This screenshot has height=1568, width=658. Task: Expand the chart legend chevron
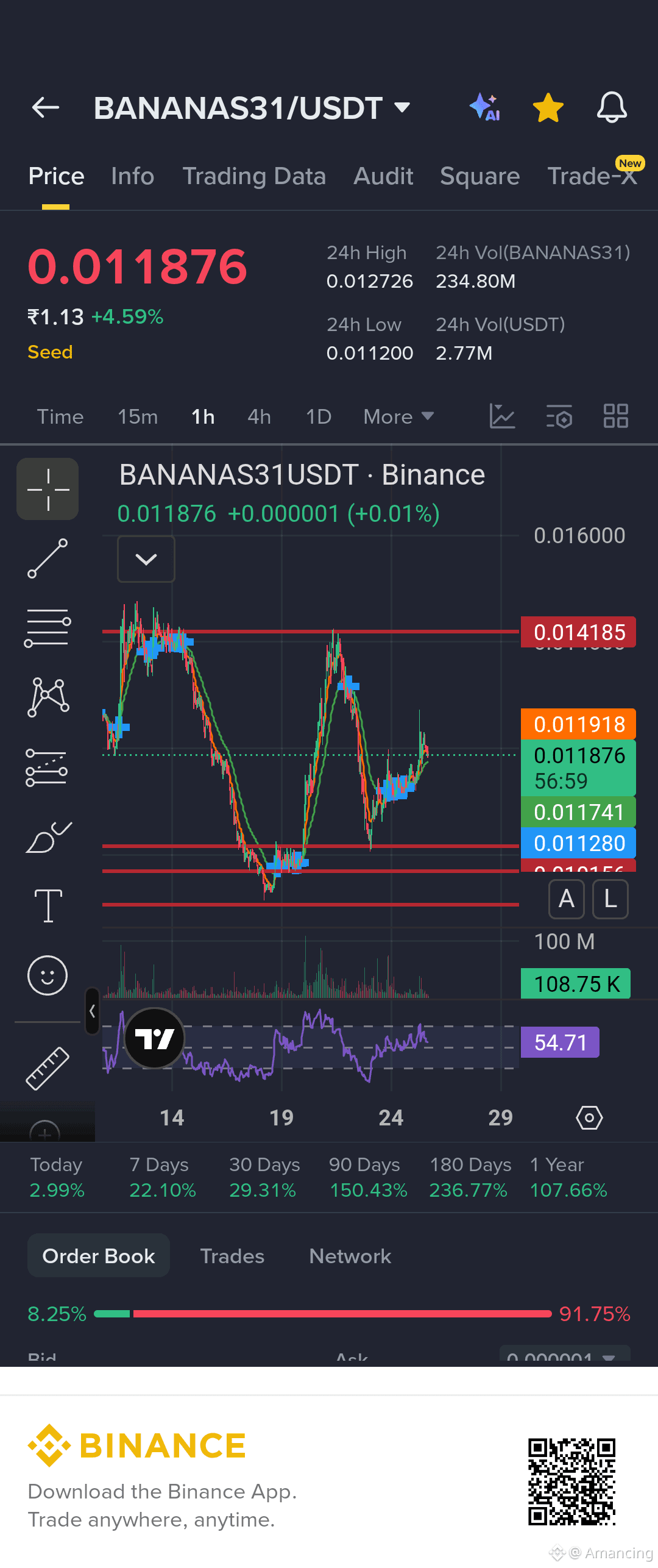[x=146, y=559]
